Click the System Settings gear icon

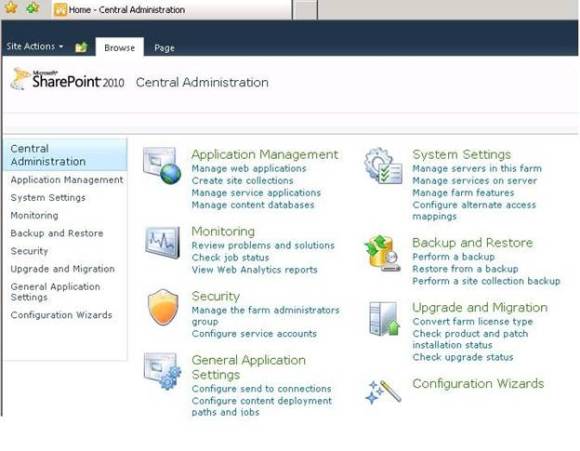[383, 166]
